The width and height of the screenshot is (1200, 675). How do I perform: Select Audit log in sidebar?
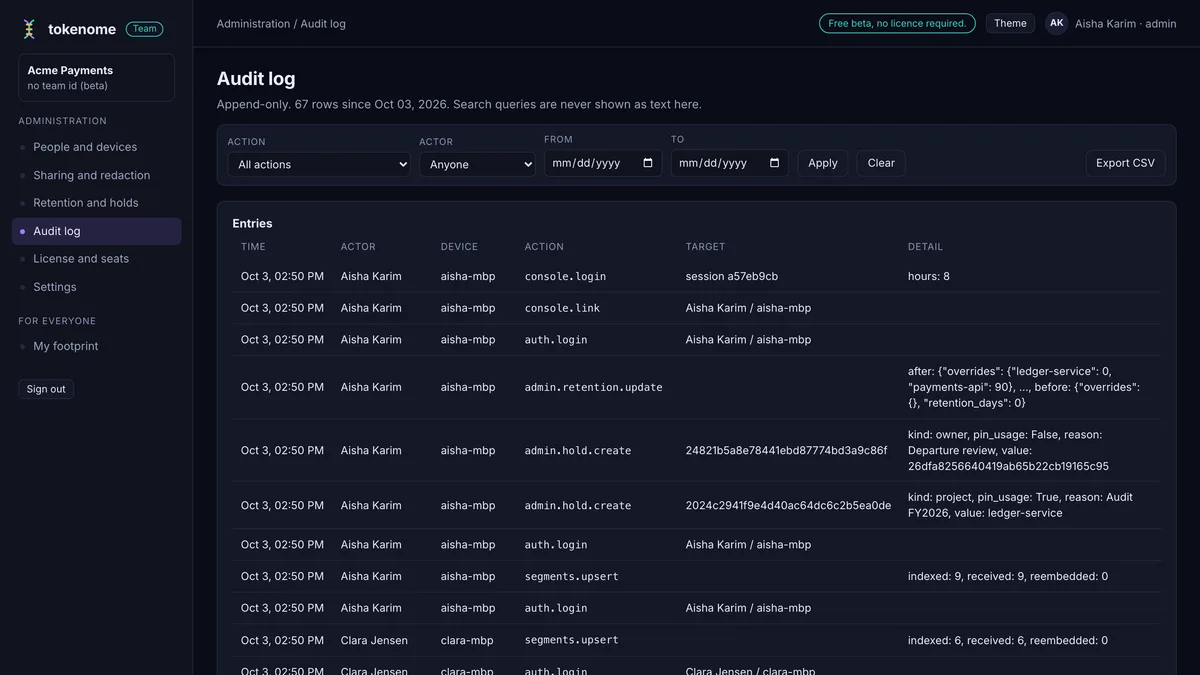pyautogui.click(x=96, y=231)
